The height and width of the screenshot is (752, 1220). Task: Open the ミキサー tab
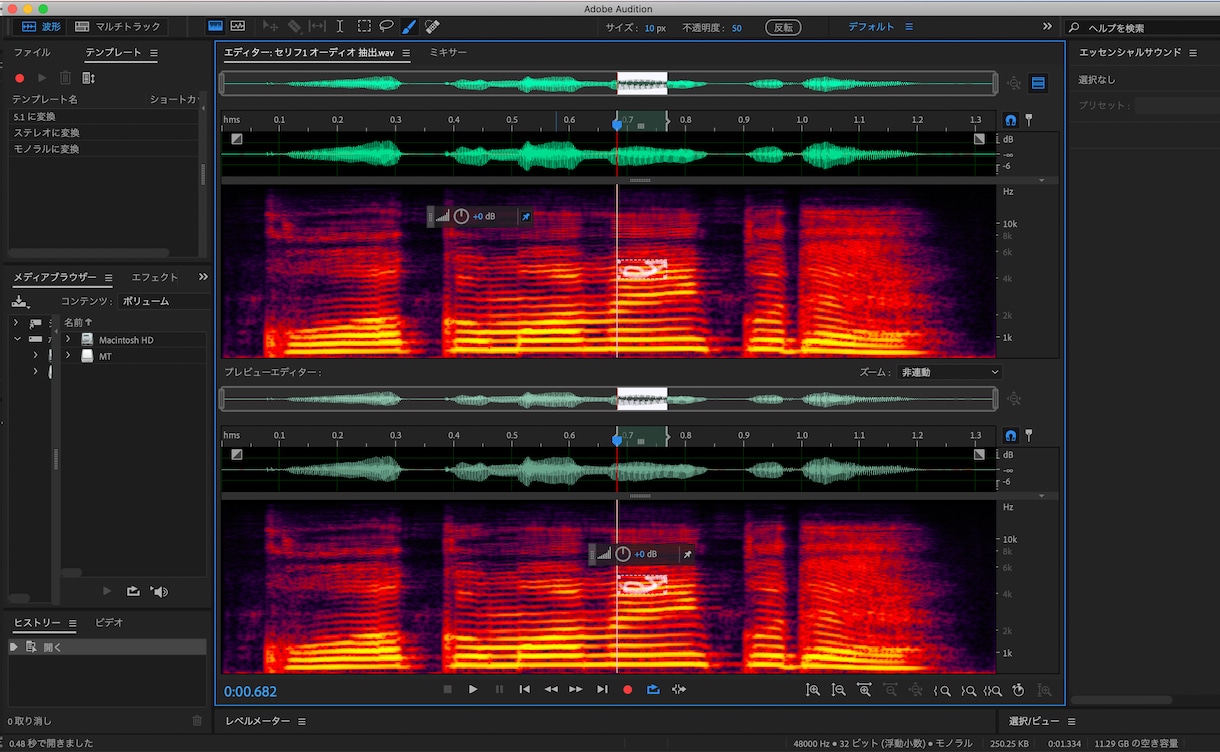(448, 52)
